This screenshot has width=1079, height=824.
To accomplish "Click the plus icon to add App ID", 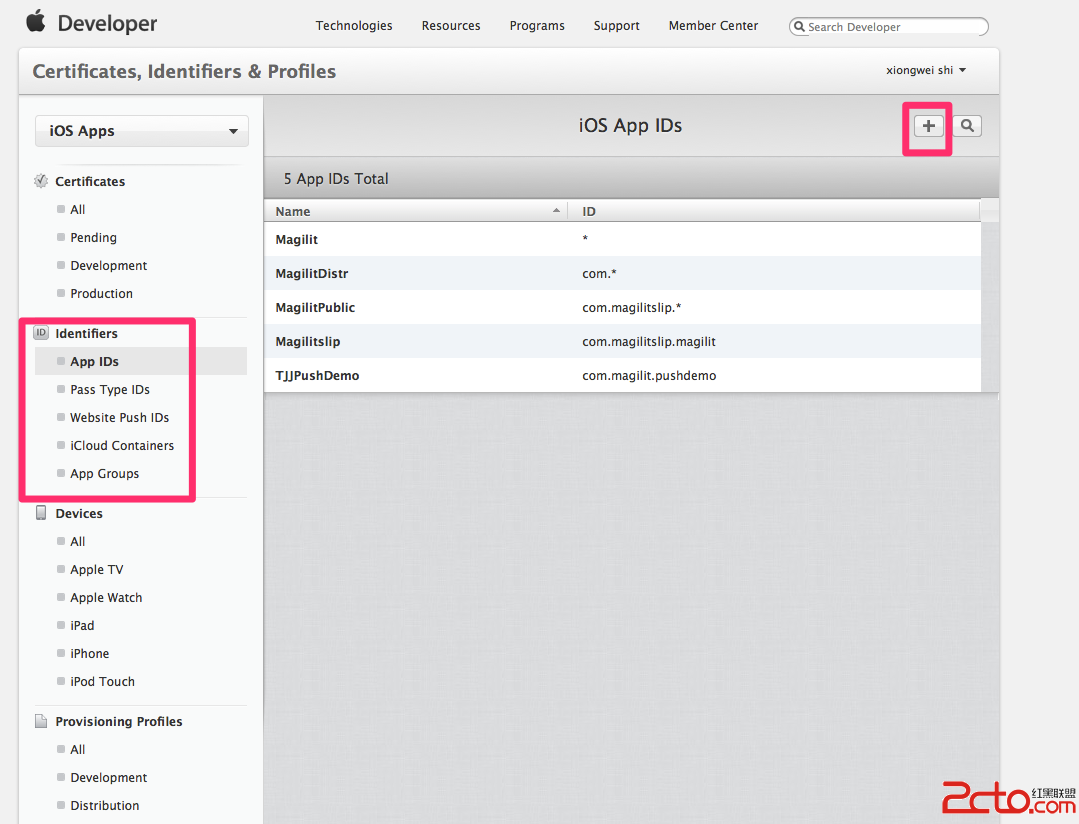I will coord(928,126).
